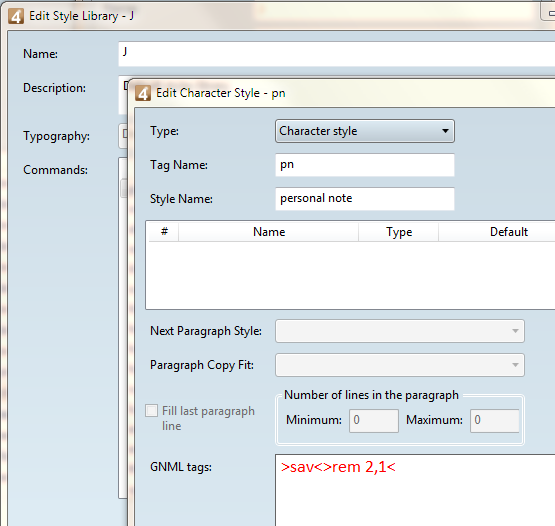Viewport: 555px width, 526px height.
Task: Expand the Paragraph Copy Fit dropdown
Action: [400, 365]
